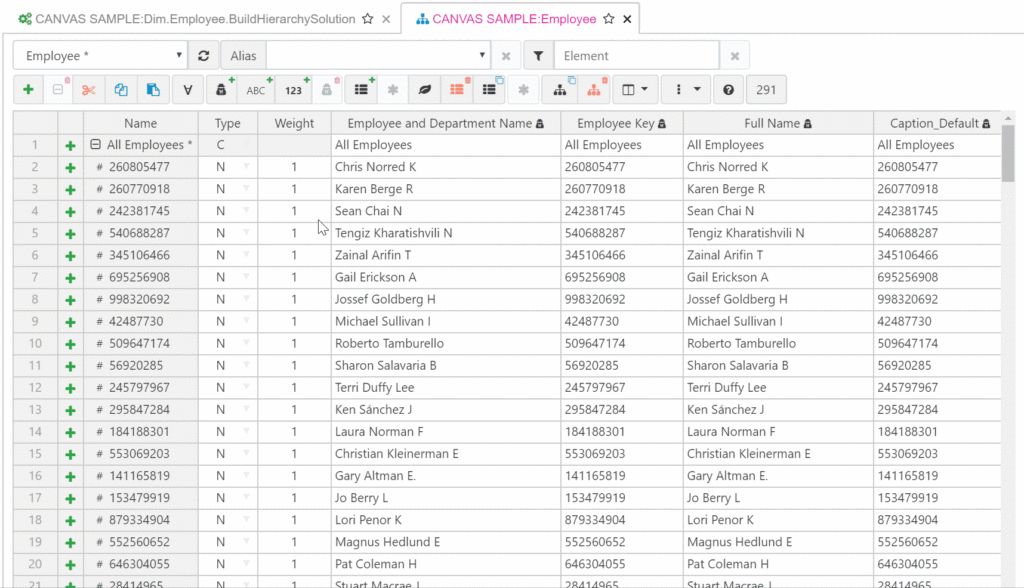Click the scissors cut icon in toolbar
1024x588 pixels.
click(x=89, y=90)
